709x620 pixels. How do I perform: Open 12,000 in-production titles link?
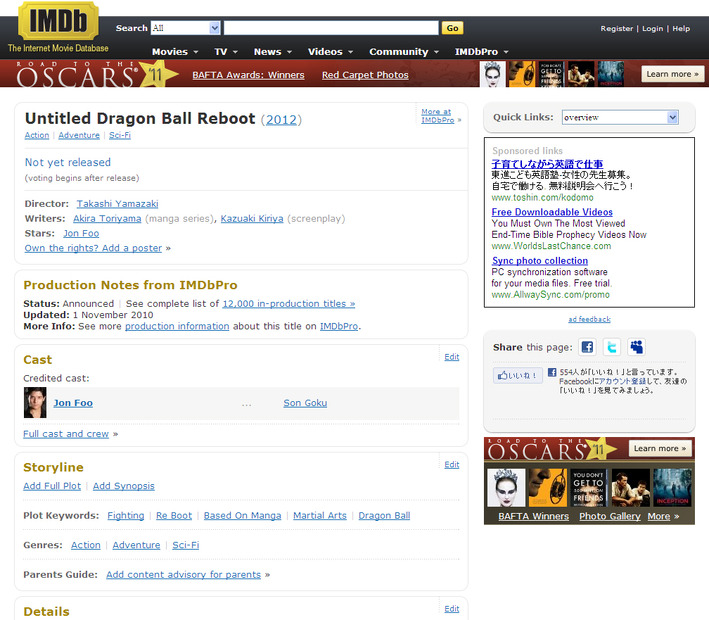[x=288, y=304]
